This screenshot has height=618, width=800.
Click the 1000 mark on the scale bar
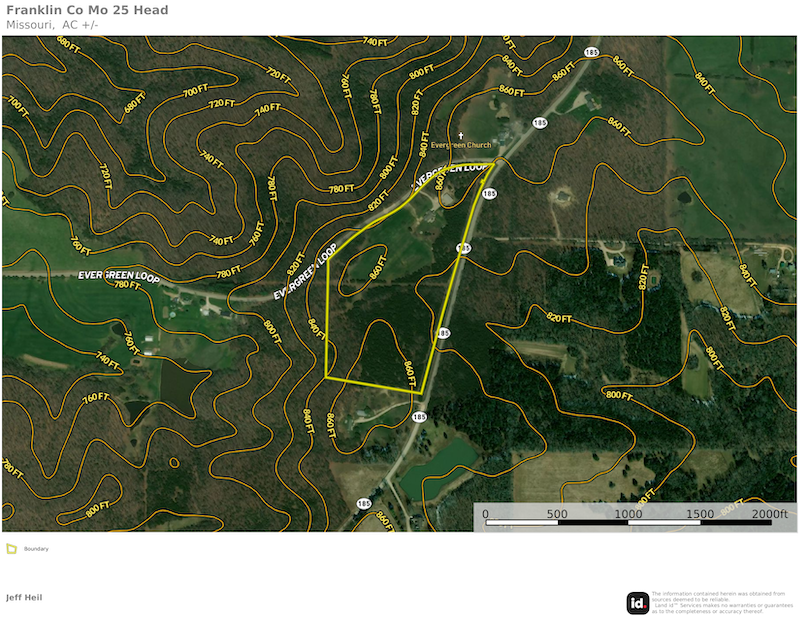tap(628, 514)
